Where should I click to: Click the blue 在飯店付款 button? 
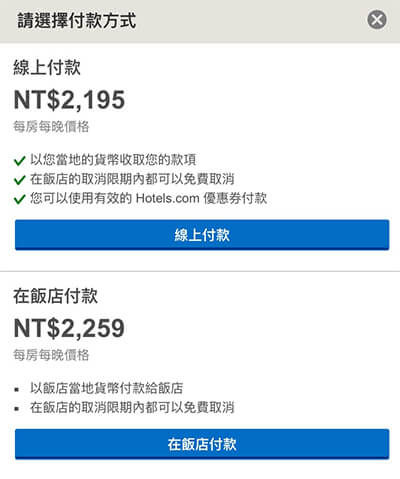(202, 444)
